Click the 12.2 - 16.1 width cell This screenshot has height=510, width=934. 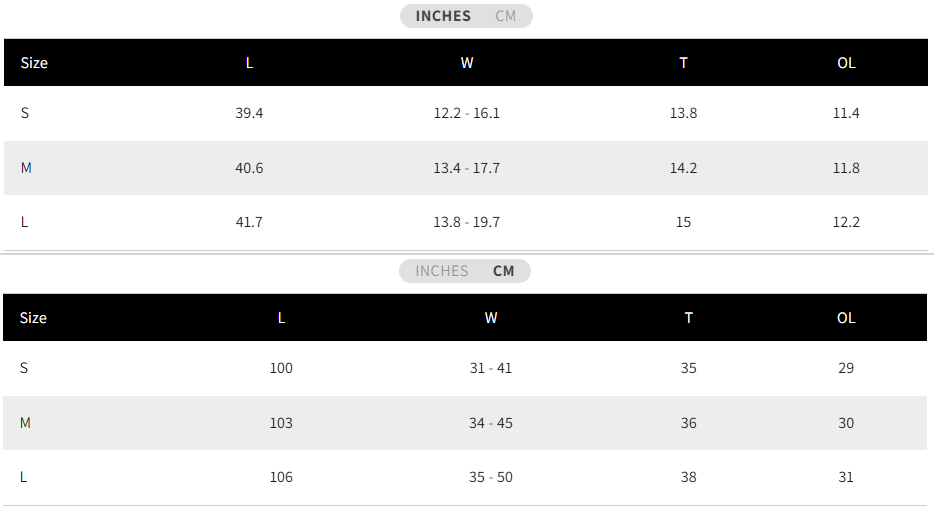coord(466,113)
